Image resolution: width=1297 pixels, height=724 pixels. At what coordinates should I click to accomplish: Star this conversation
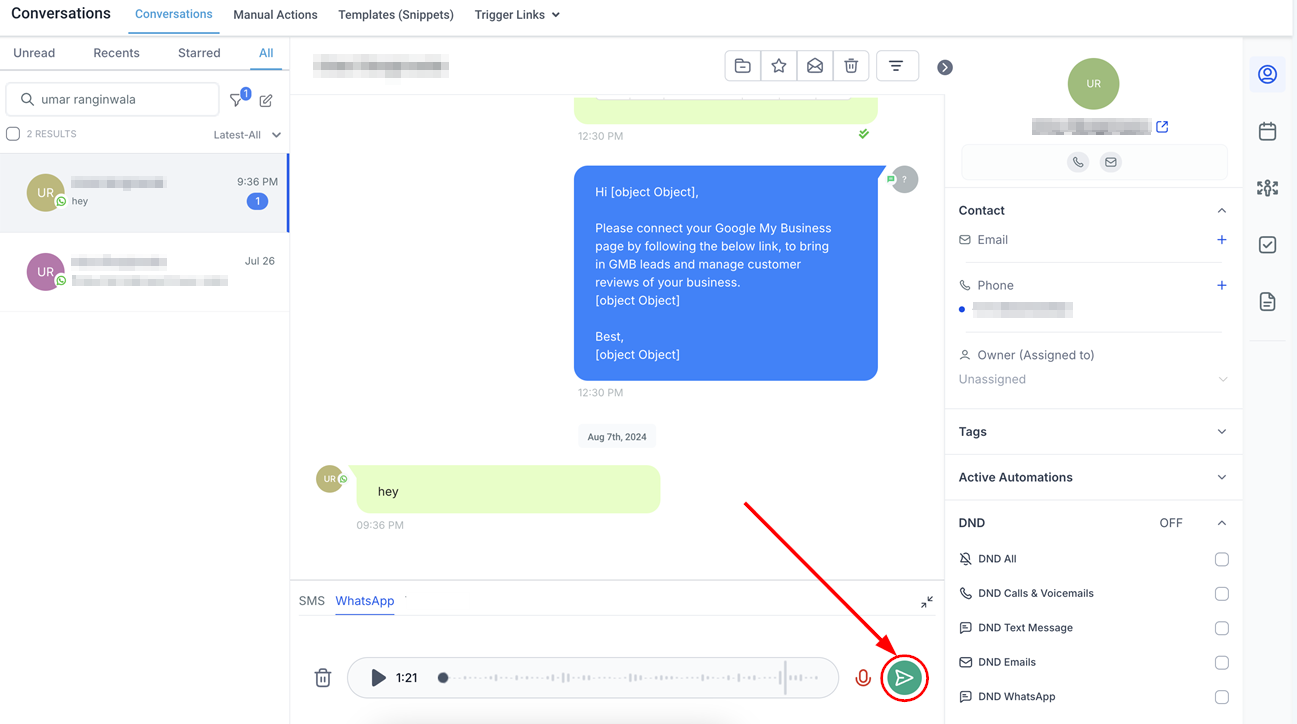(x=779, y=66)
